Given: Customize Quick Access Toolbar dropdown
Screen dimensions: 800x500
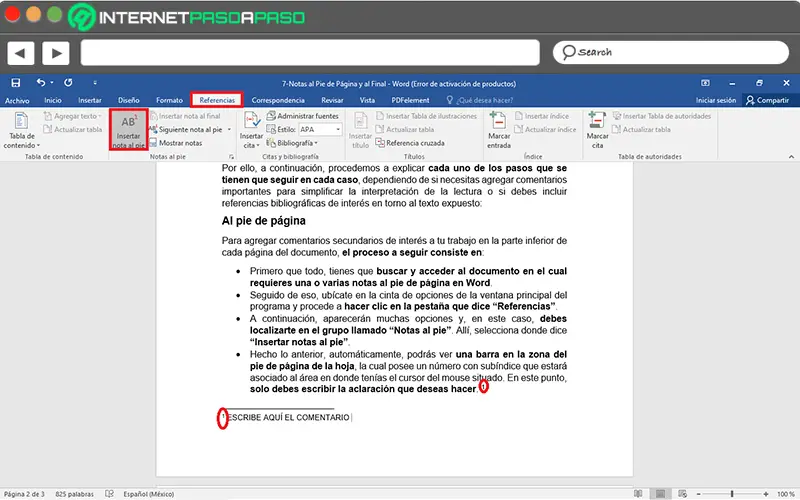Looking at the screenshot, I should (x=95, y=83).
